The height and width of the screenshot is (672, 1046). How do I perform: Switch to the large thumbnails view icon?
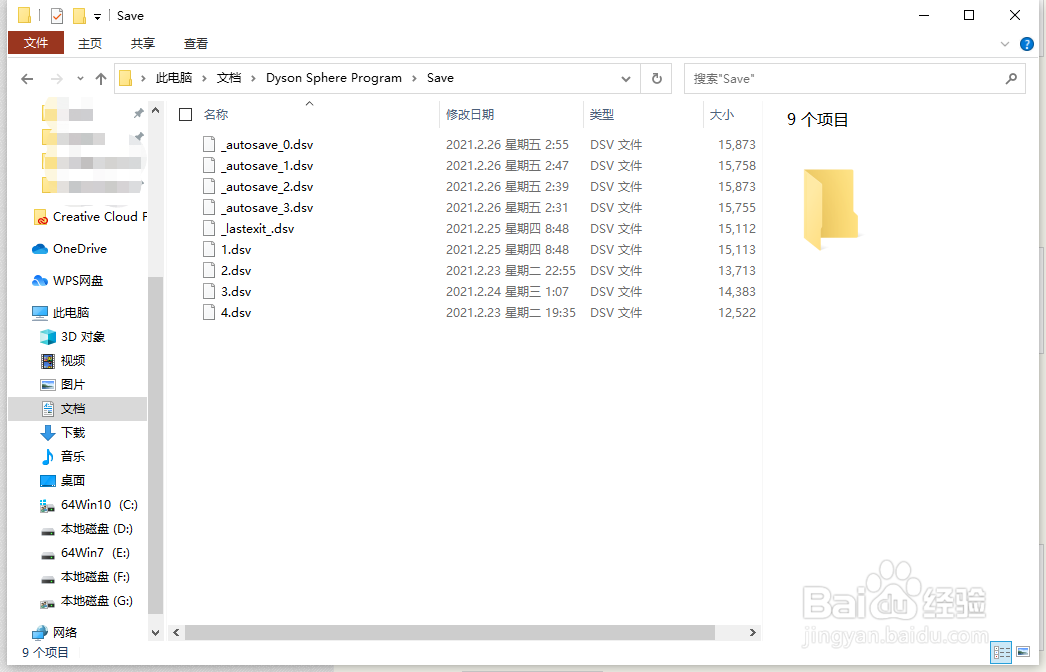pos(1023,653)
